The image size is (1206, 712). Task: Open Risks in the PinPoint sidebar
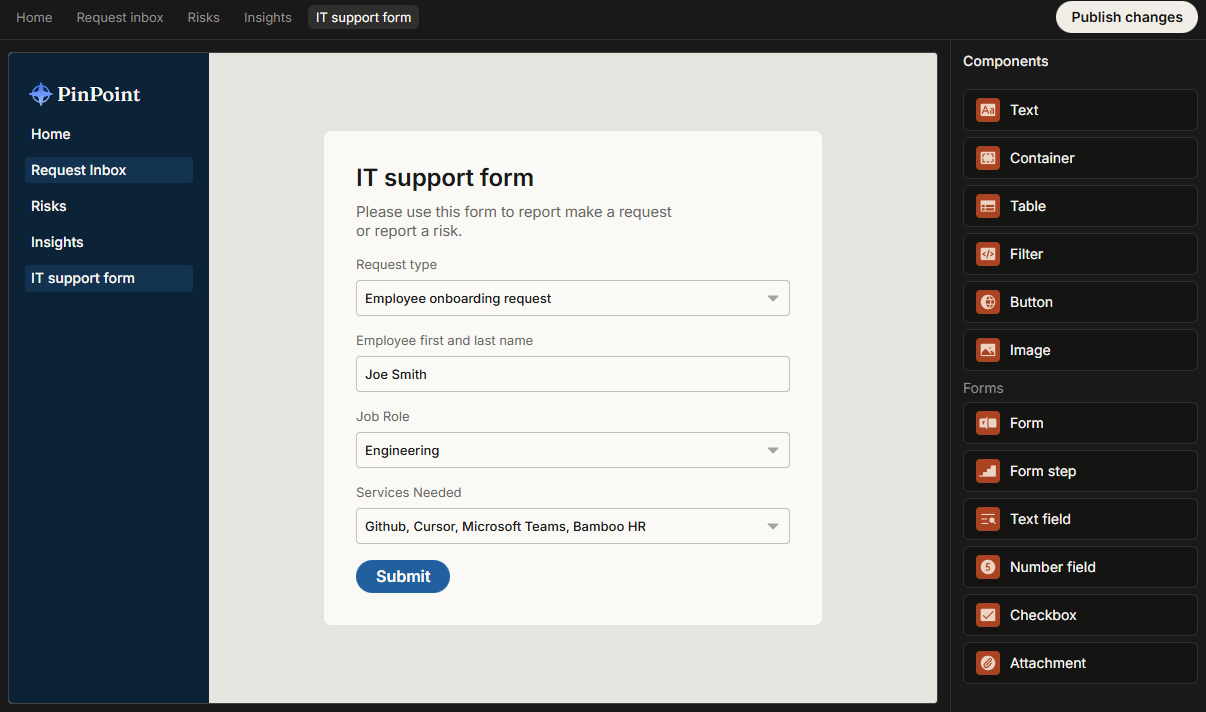tap(49, 206)
